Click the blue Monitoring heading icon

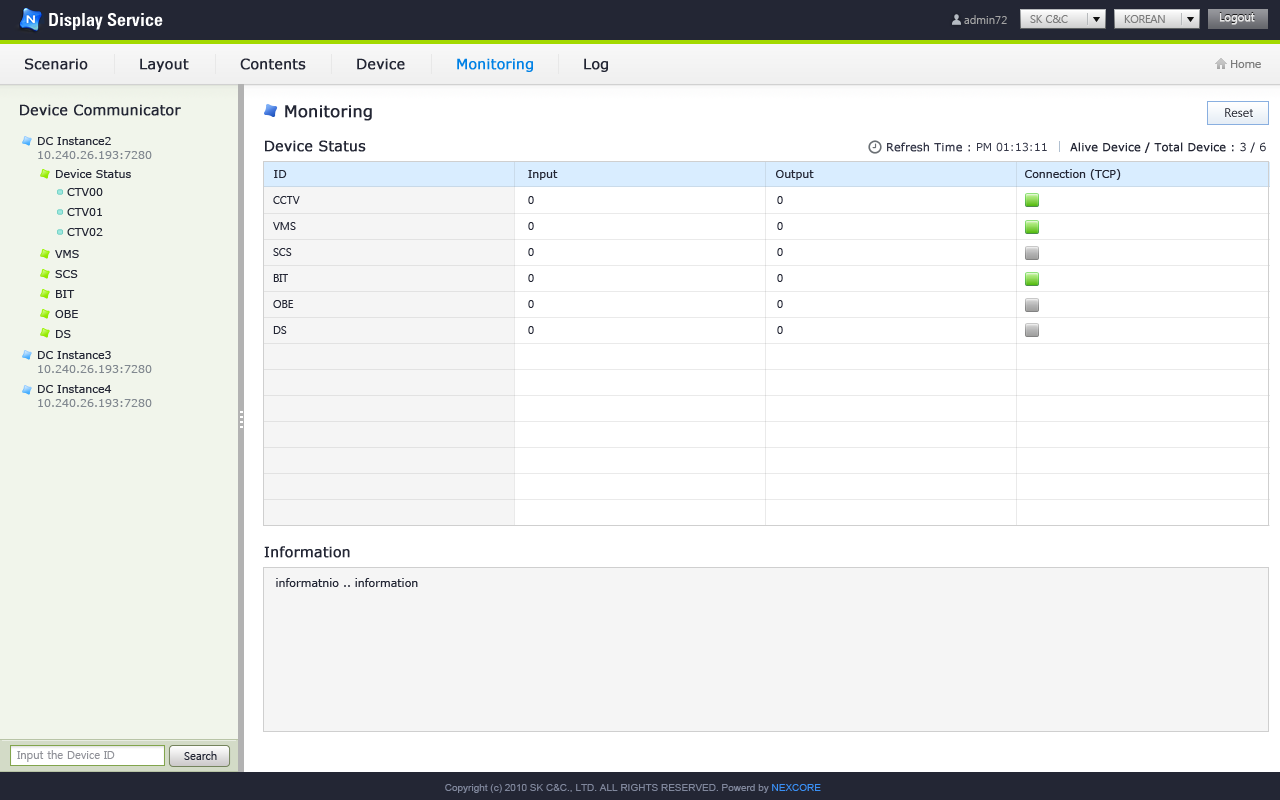270,111
